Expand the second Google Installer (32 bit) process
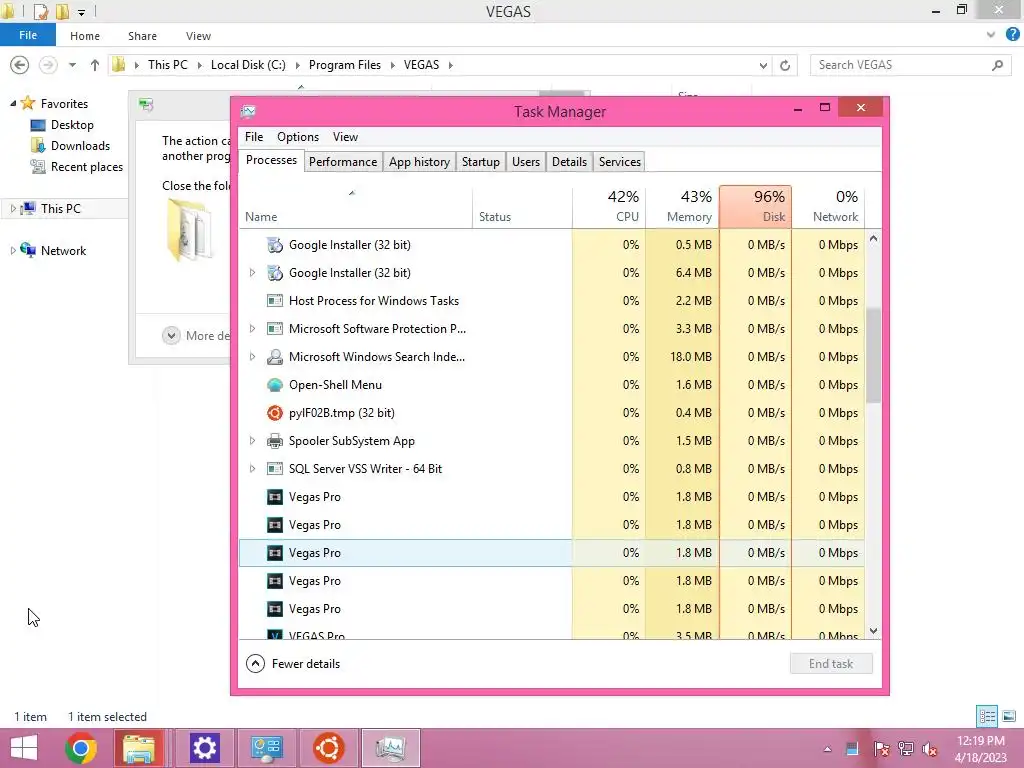The height and width of the screenshot is (768, 1024). [x=252, y=273]
